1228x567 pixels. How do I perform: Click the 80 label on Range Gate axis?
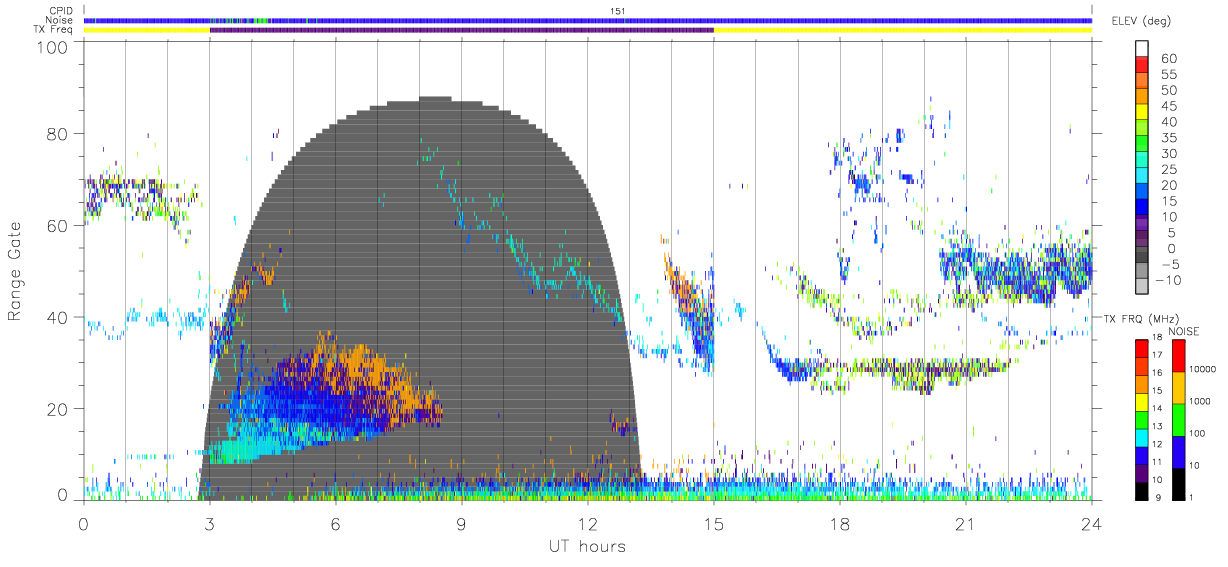(x=58, y=134)
